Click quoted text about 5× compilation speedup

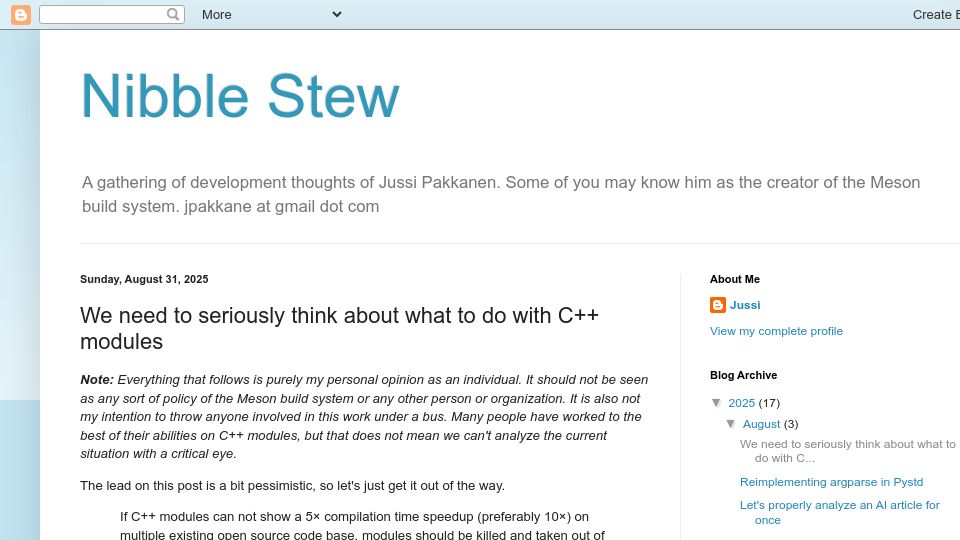pos(362,525)
